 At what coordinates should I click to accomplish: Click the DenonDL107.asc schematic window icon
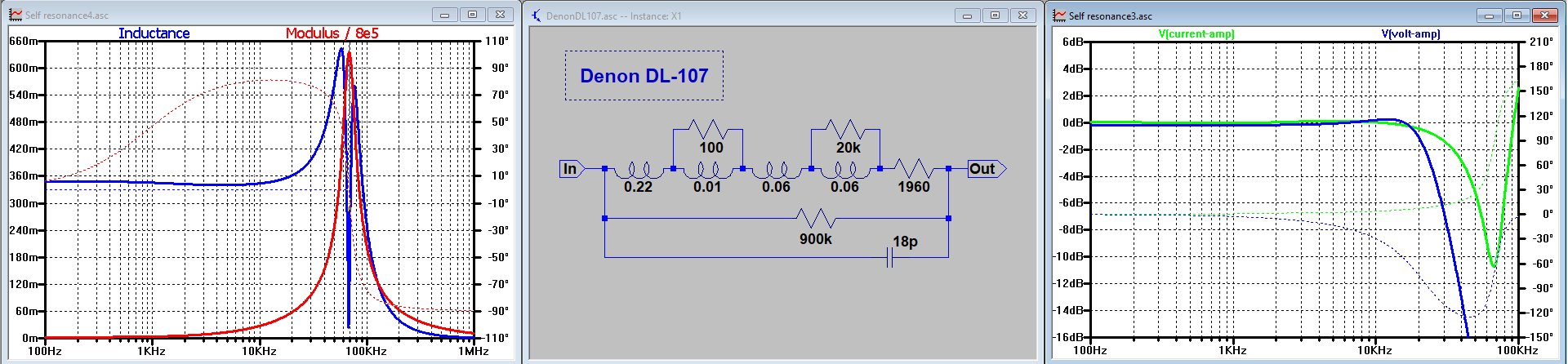[x=537, y=16]
